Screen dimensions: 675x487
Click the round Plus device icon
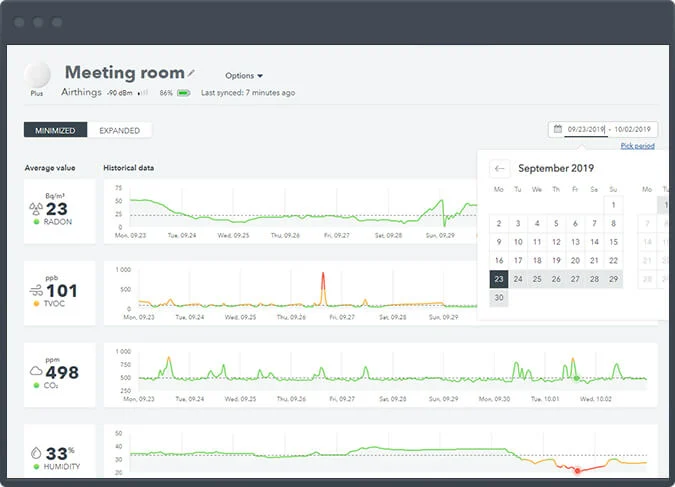[x=38, y=75]
